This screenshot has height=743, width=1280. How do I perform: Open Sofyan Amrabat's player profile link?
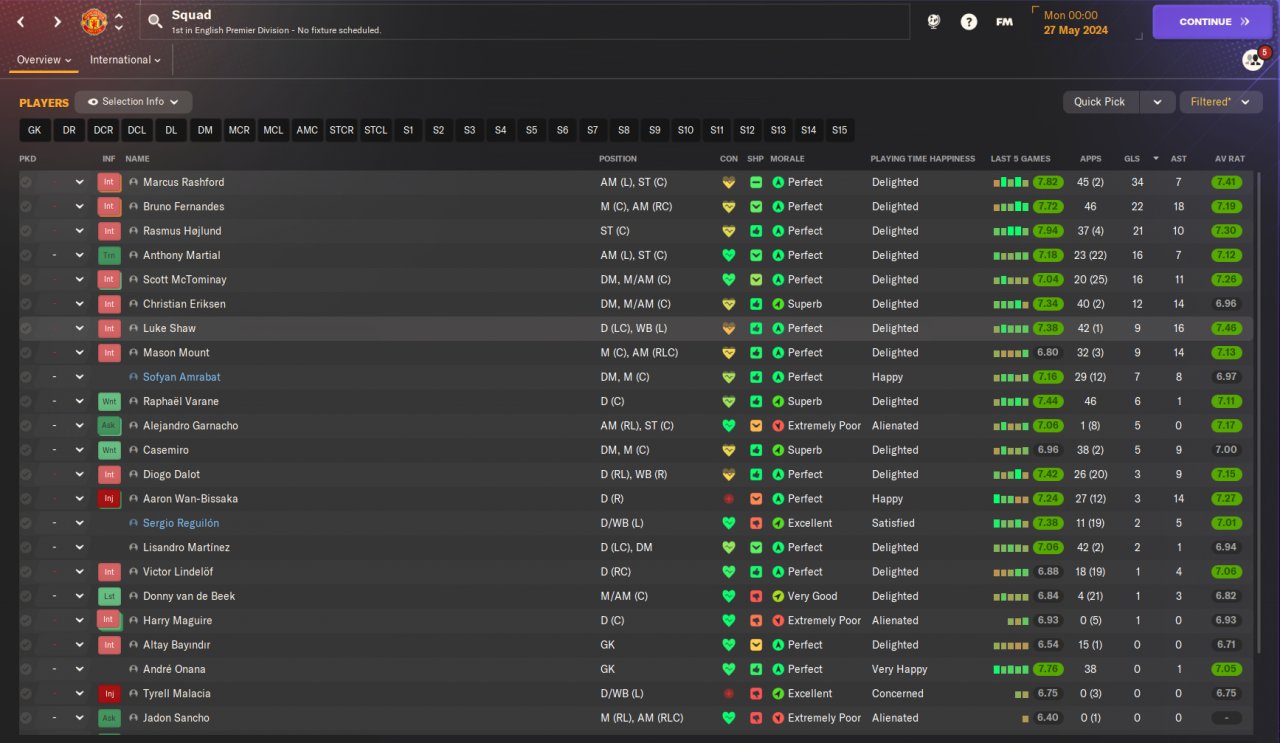tap(181, 377)
